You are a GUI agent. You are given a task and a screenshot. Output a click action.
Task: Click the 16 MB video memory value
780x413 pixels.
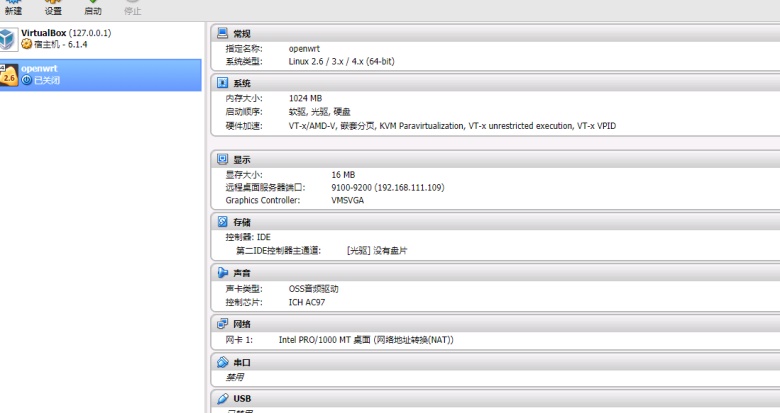[x=343, y=175]
